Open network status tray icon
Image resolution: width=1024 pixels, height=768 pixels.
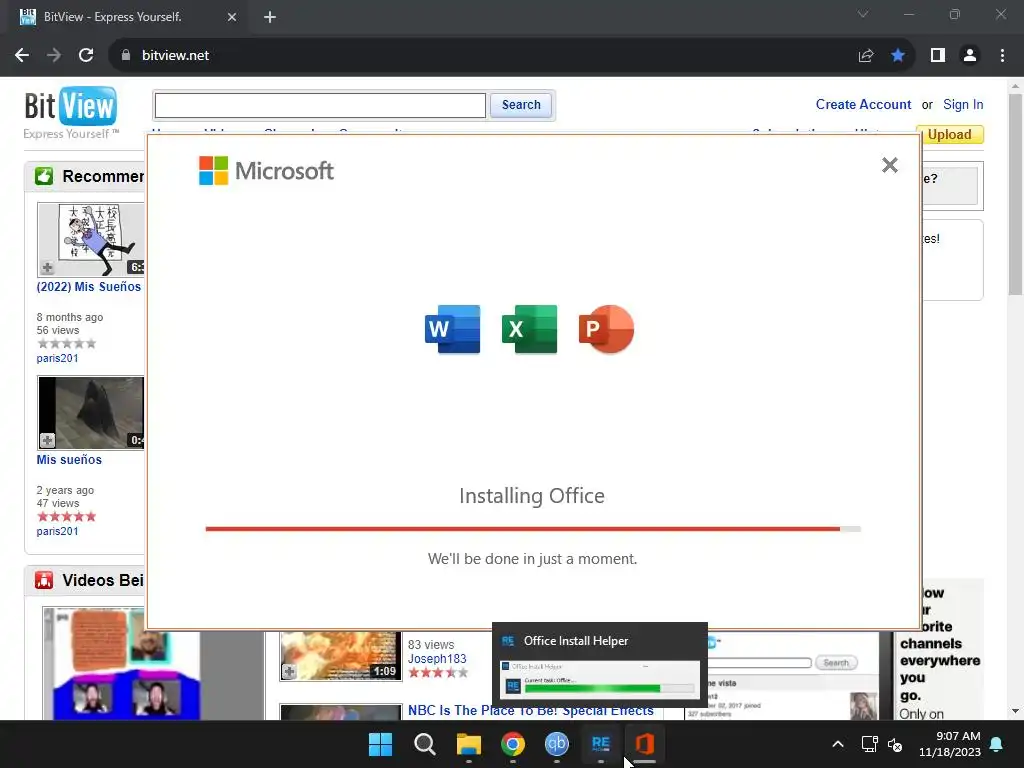869,744
